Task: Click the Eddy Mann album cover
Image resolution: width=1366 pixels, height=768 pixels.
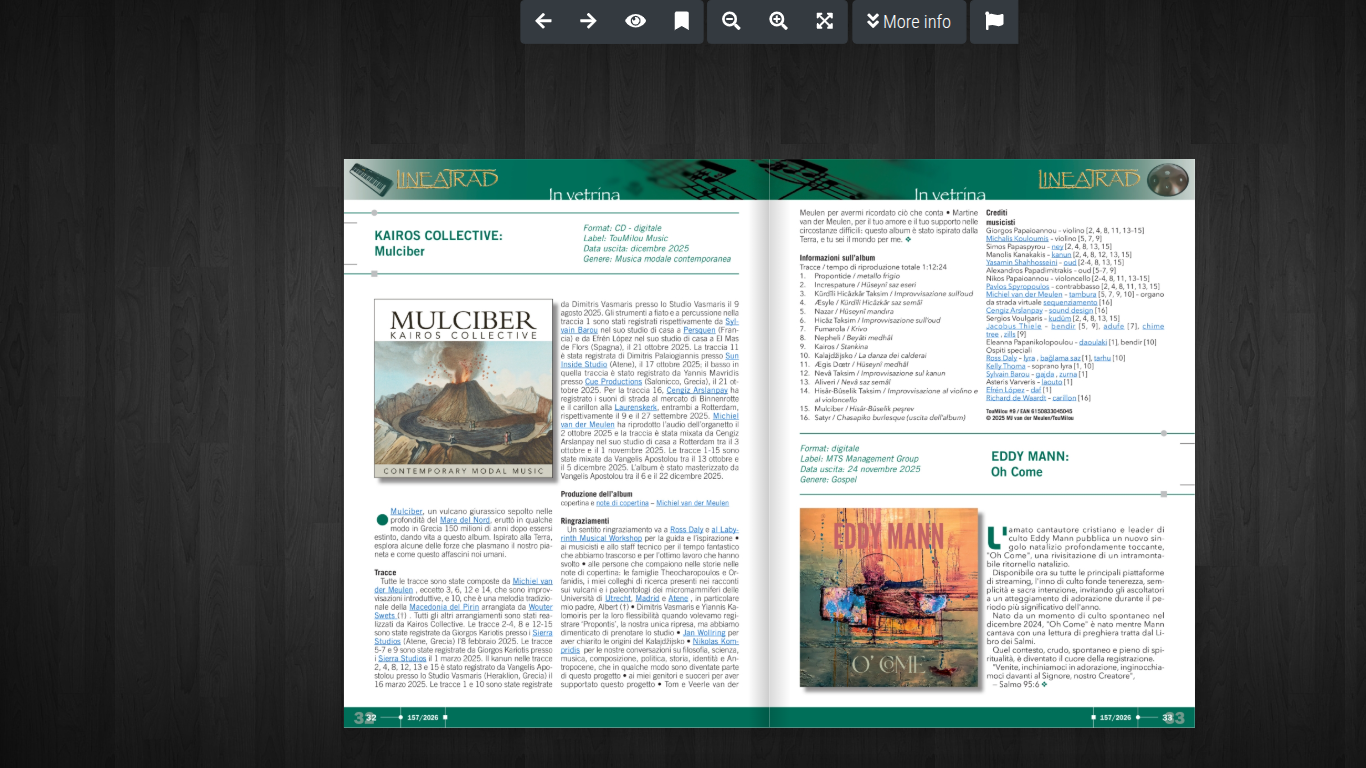Action: tap(888, 597)
